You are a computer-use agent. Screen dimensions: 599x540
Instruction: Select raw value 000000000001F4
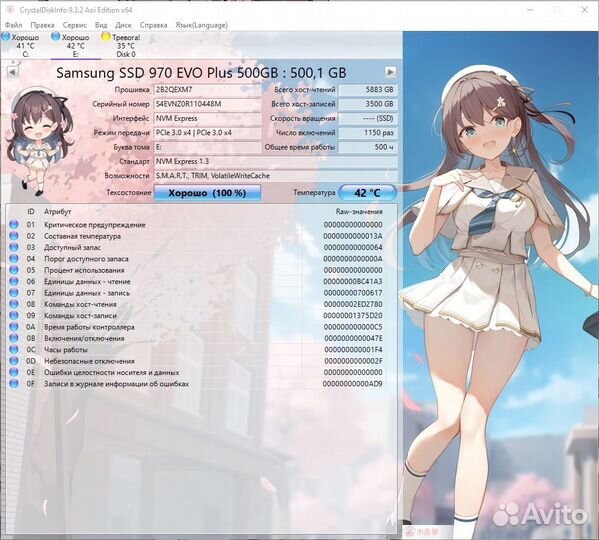click(353, 350)
